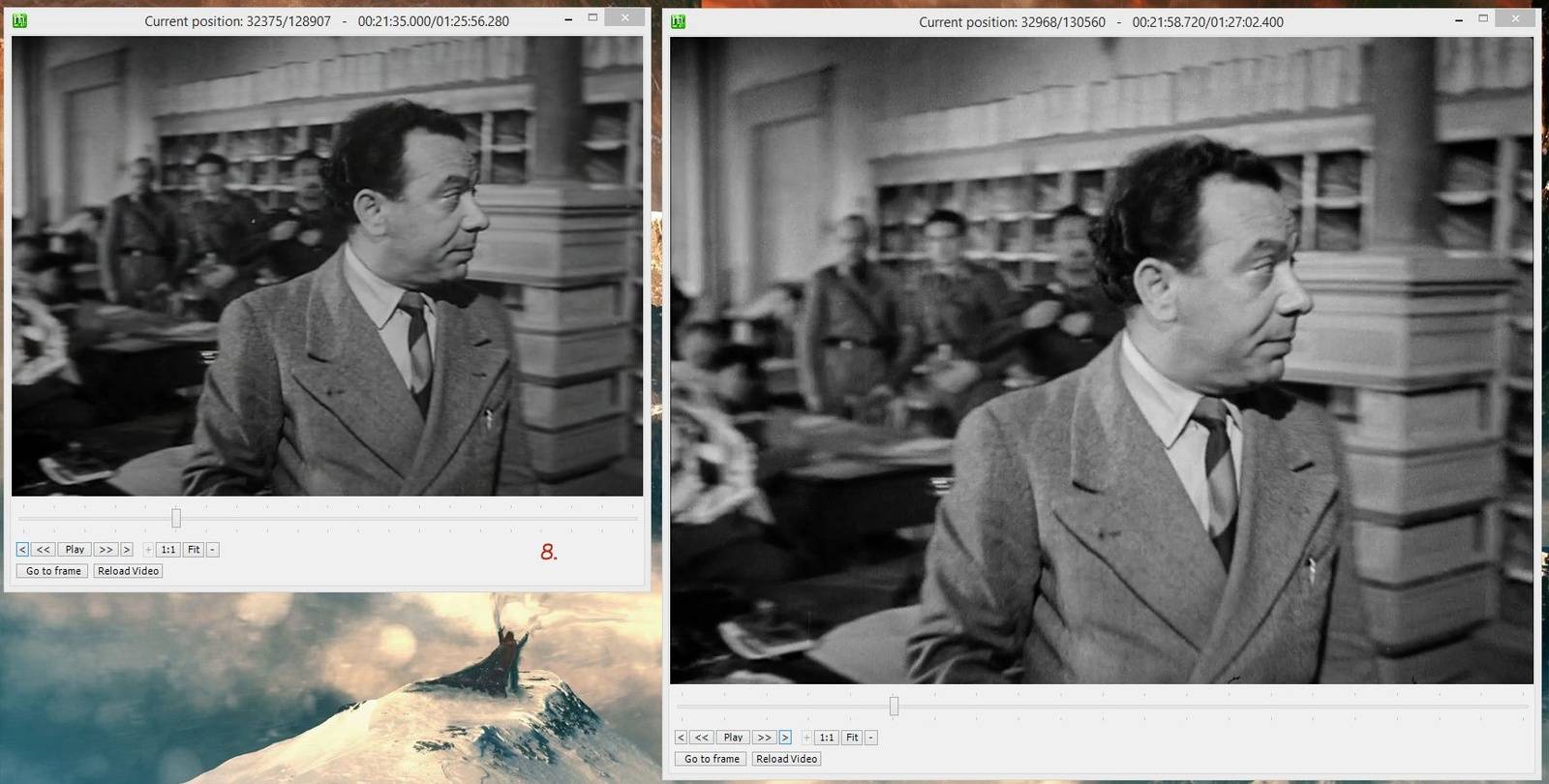Step back one frame in right window

681,738
